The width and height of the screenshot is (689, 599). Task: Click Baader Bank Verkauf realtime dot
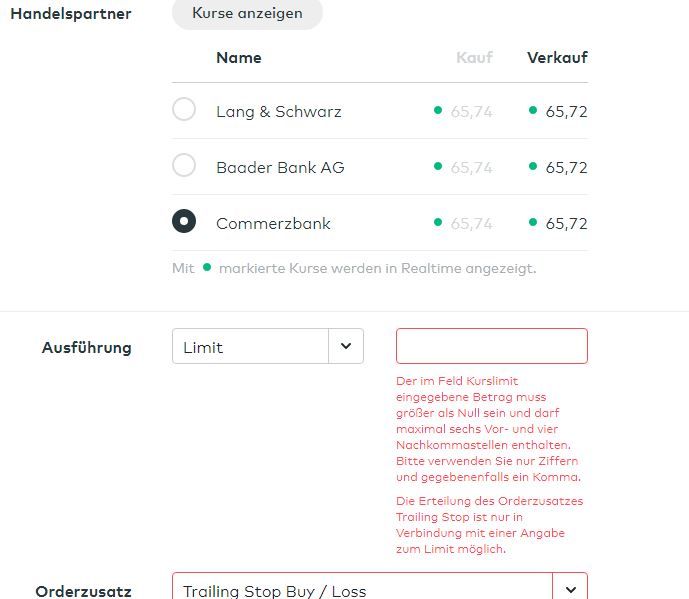pyautogui.click(x=534, y=166)
